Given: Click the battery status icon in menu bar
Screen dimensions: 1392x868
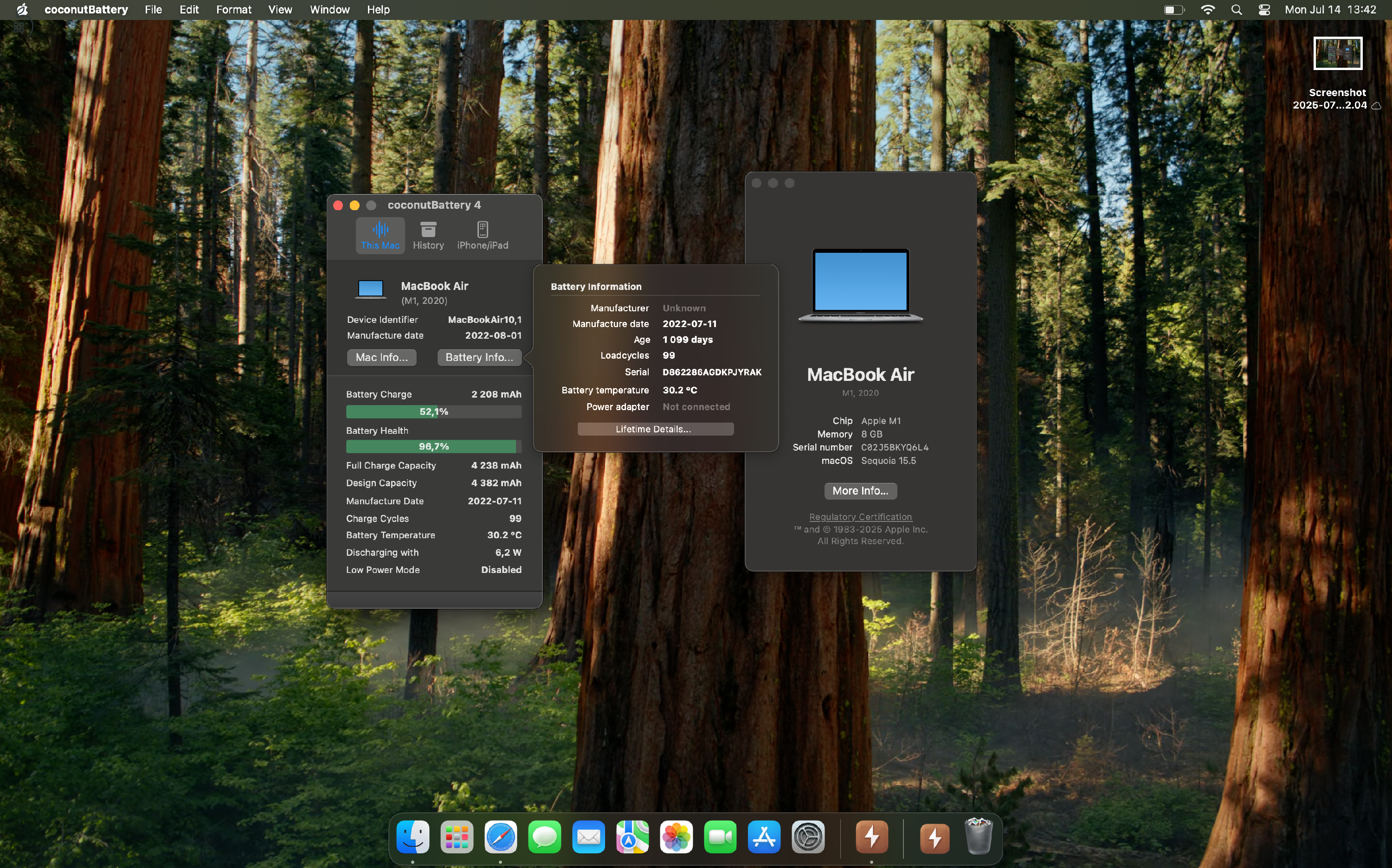Looking at the screenshot, I should (x=1174, y=10).
